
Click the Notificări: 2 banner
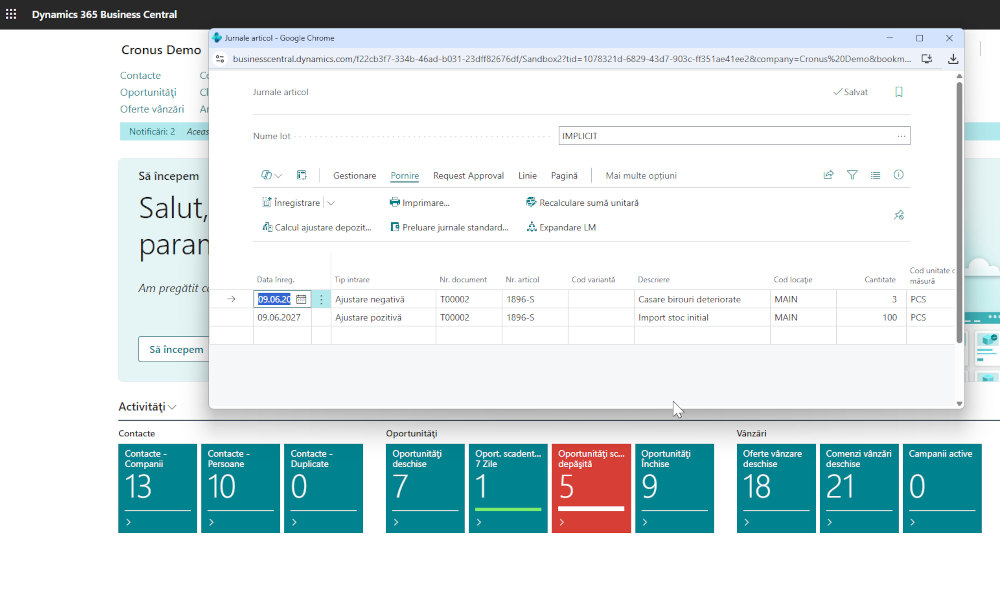(x=152, y=131)
